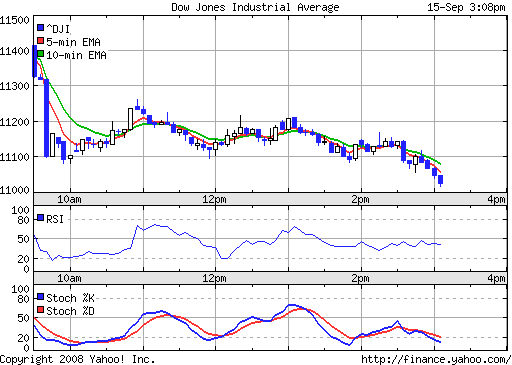This screenshot has width=512, height=365.
Task: Click the blue ^DJI legend swatch
Action: click(41, 28)
